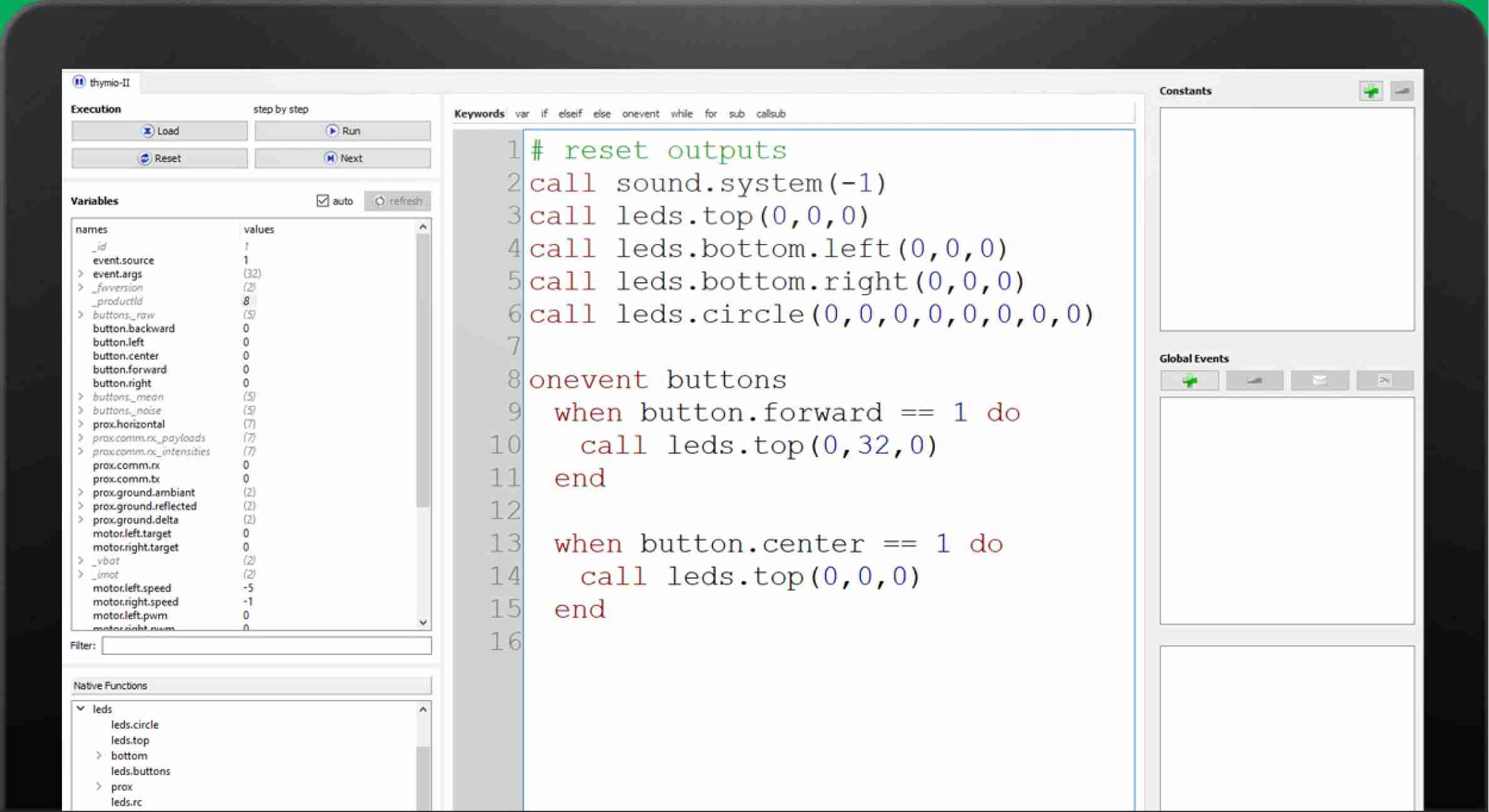Click the send event envelope icon
Screen dimensions: 1489x812
tap(1319, 380)
